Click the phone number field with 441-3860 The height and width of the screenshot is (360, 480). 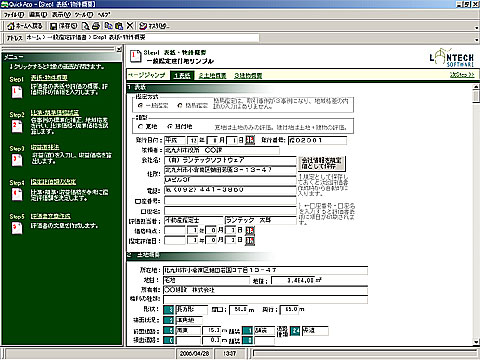click(x=230, y=190)
